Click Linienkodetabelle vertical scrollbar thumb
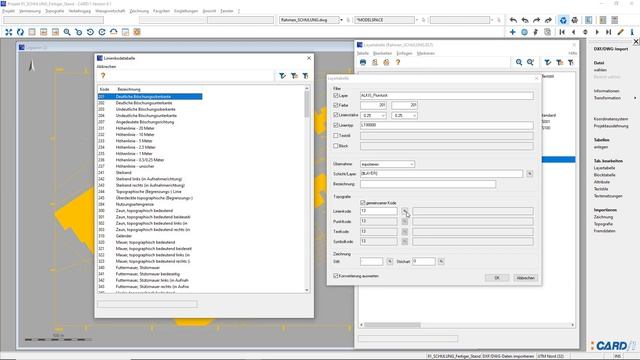640x360 pixels. coord(307,104)
